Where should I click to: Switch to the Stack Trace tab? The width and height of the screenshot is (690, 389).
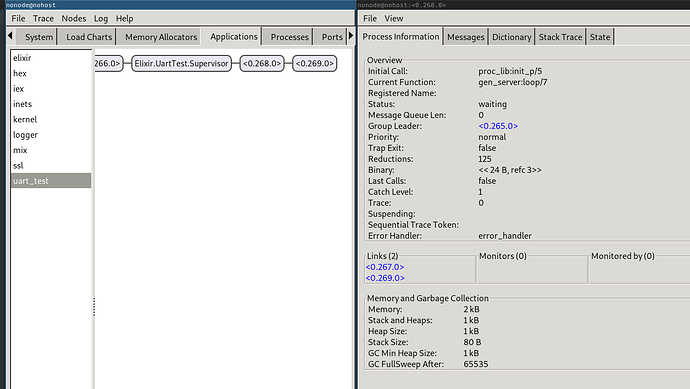tap(560, 37)
